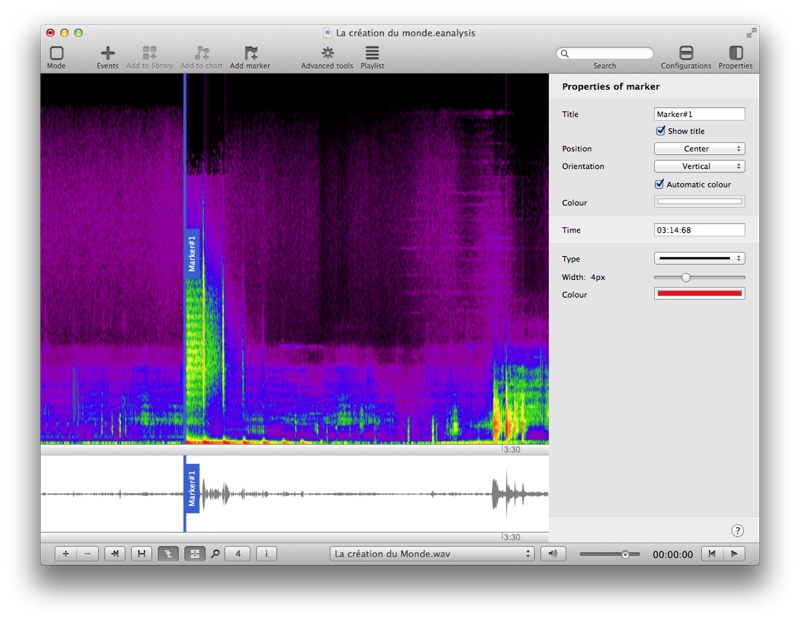Click the marker Width slider handle
The width and height of the screenshot is (800, 621).
click(686, 277)
